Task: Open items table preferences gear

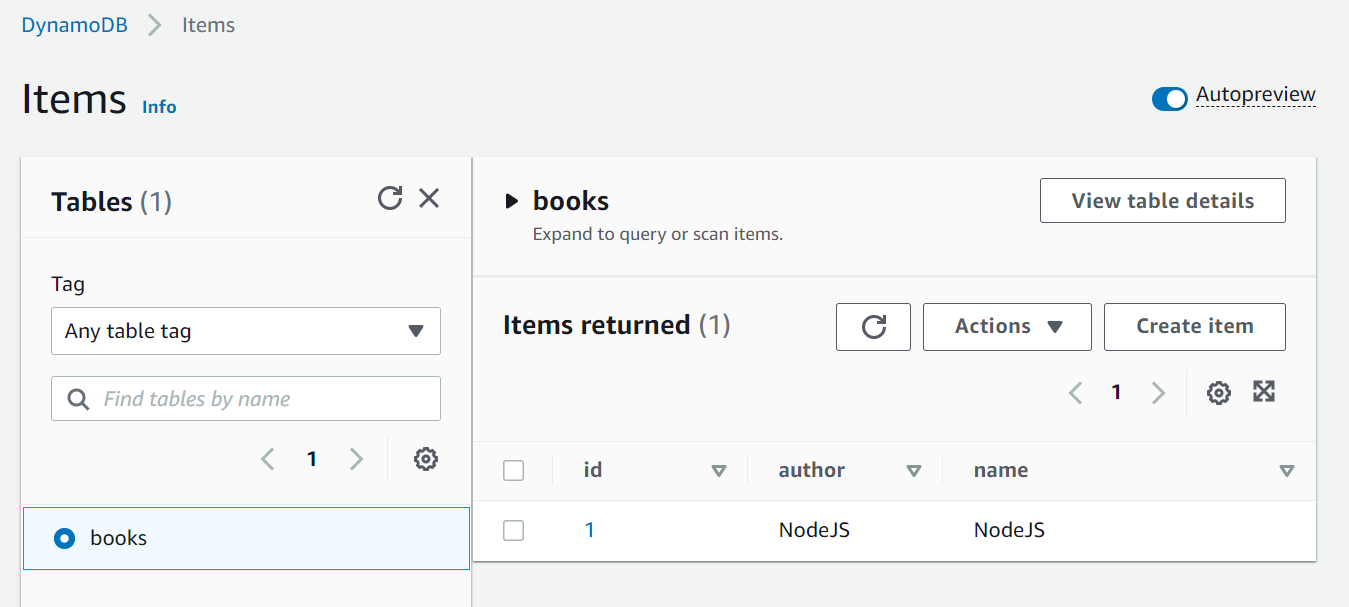Action: click(1218, 393)
